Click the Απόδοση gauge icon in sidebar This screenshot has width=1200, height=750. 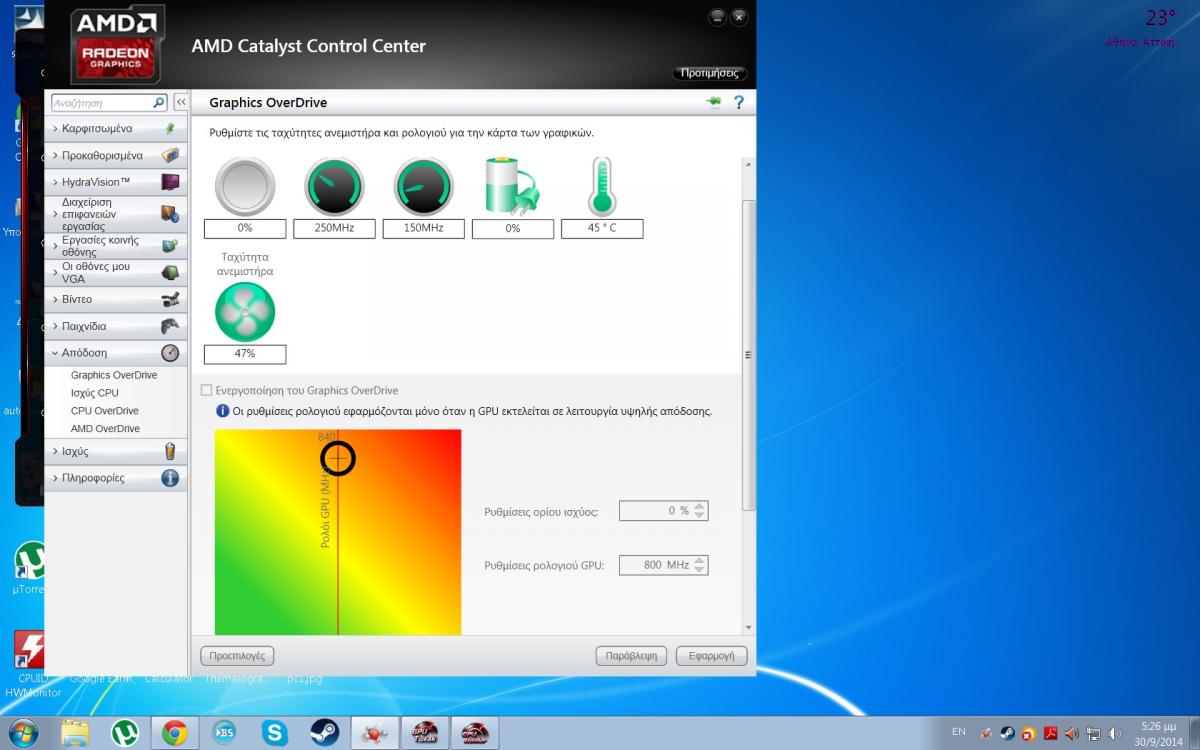click(170, 353)
